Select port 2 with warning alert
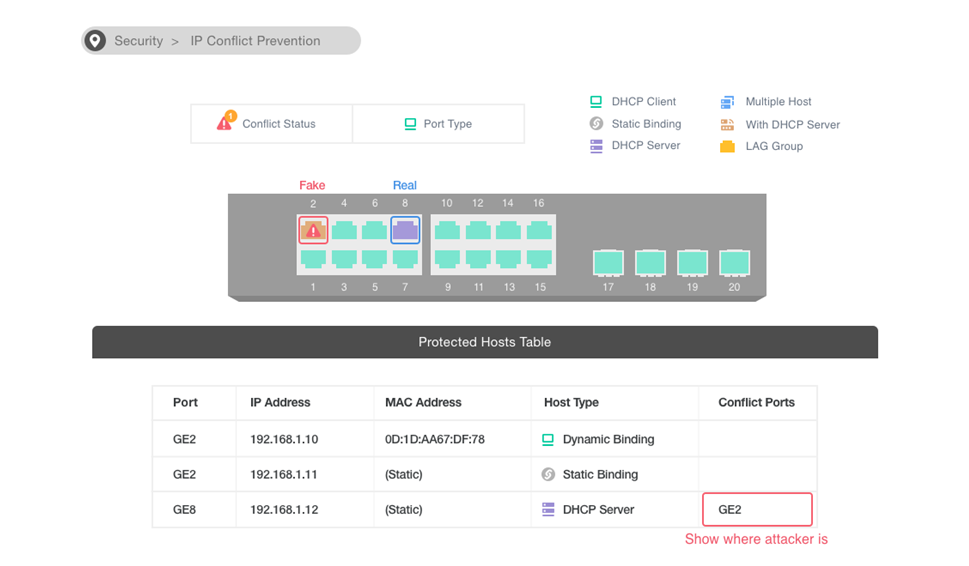The image size is (969, 566). click(x=313, y=230)
